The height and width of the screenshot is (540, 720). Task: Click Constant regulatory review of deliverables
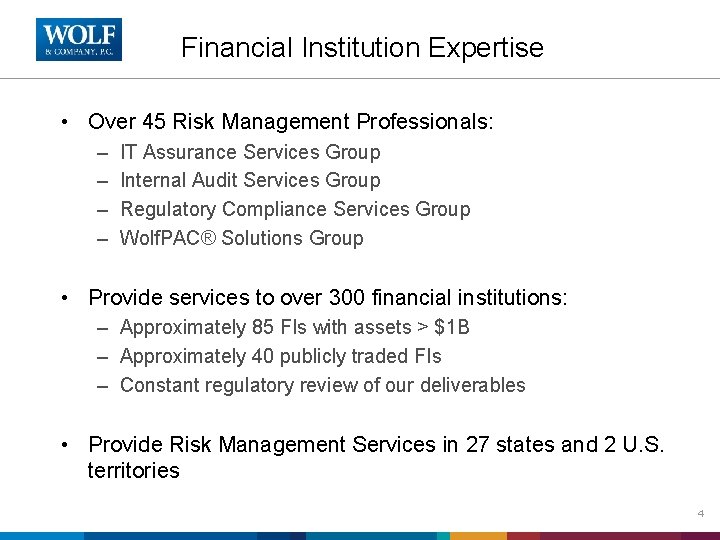coord(322,385)
